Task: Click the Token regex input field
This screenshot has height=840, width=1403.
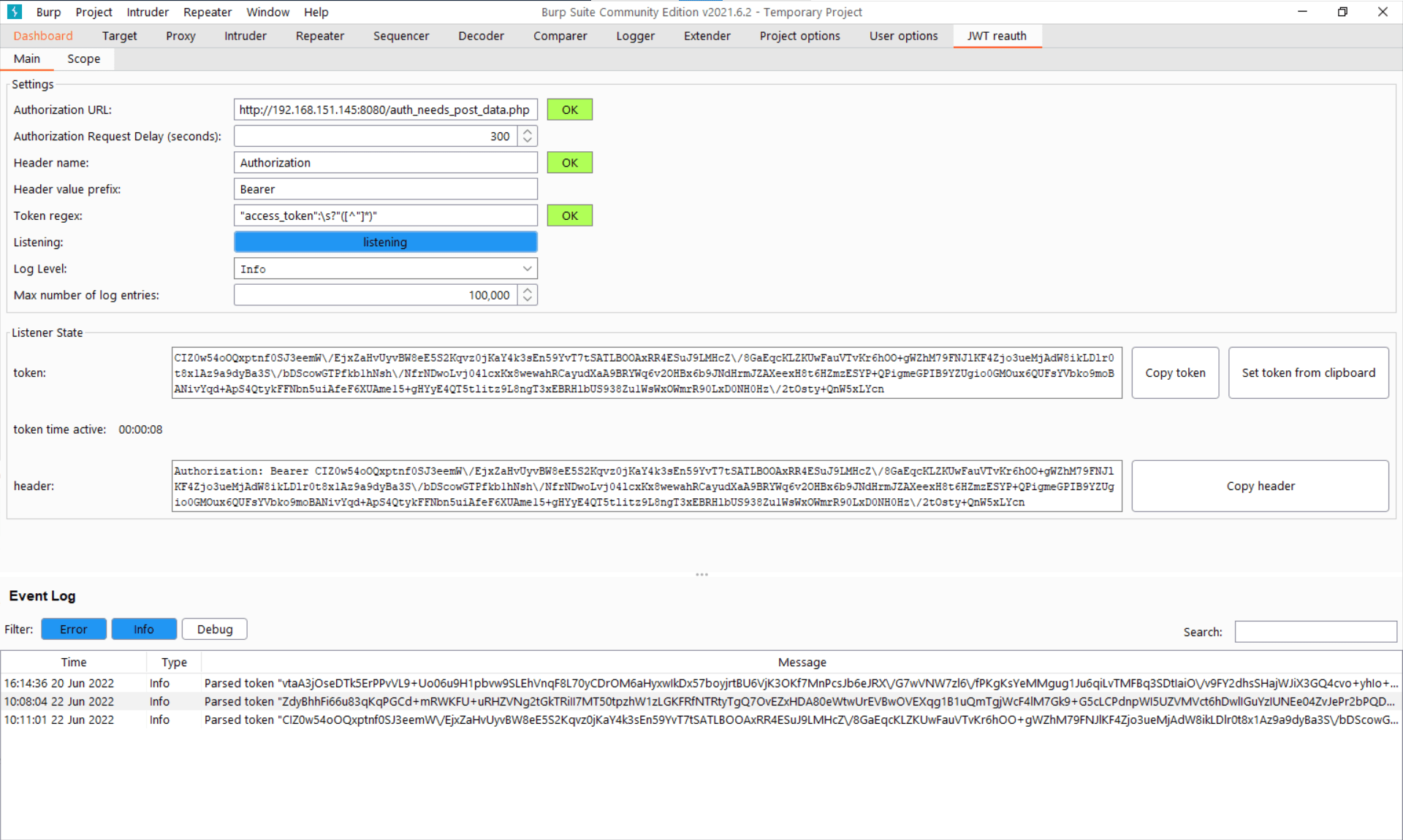Action: click(385, 215)
